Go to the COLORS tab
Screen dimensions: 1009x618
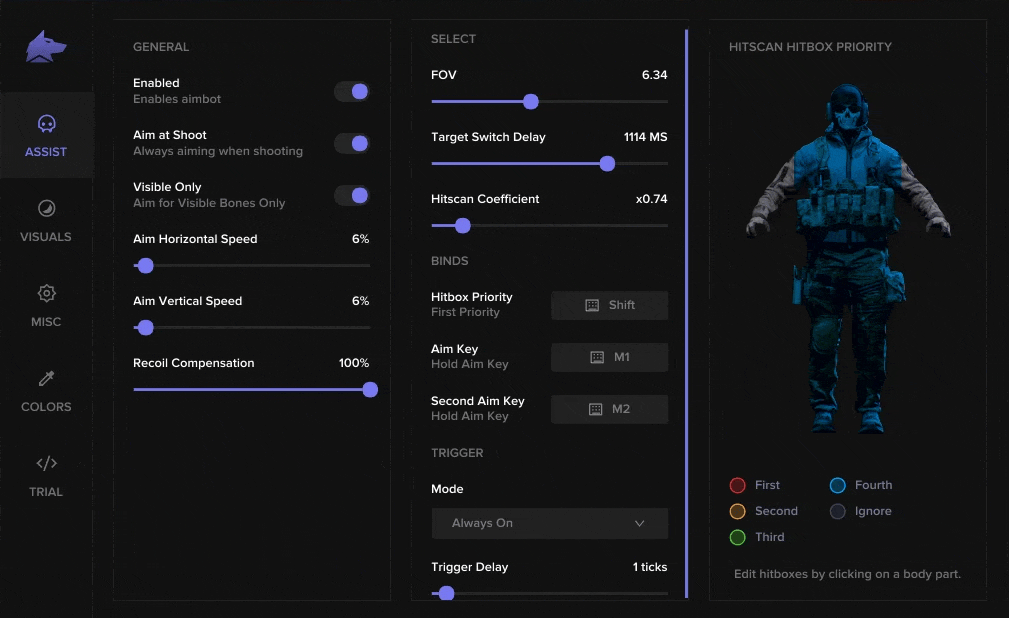46,390
